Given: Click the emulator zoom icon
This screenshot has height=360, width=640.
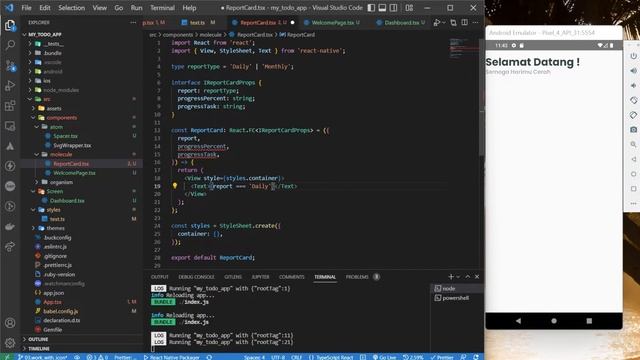Looking at the screenshot, I should point(633,144).
